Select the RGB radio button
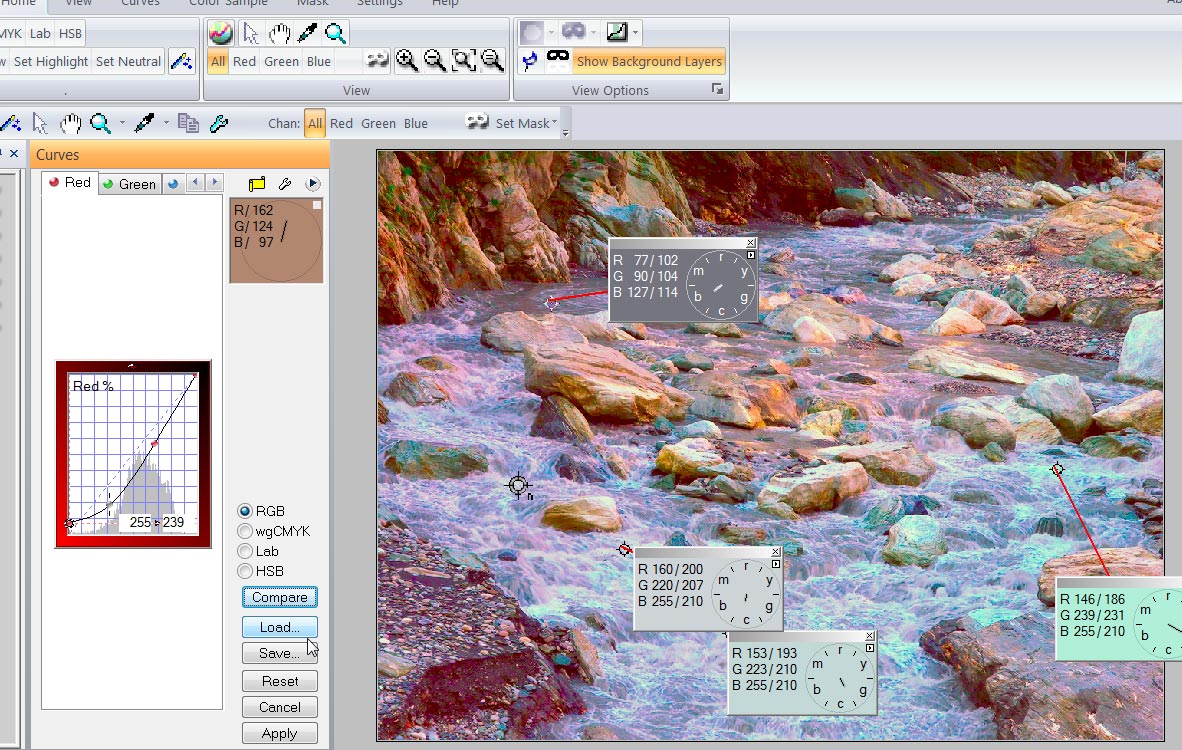1182x750 pixels. point(245,511)
